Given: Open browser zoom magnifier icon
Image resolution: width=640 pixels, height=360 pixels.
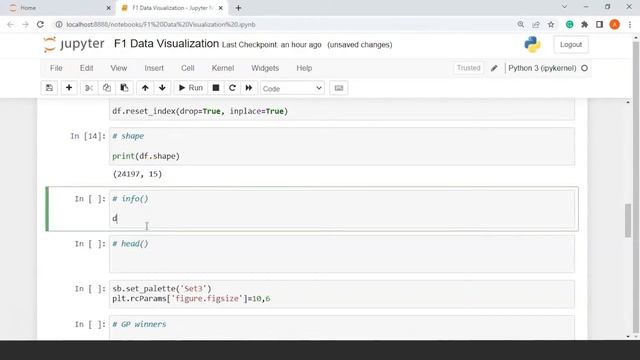Looking at the screenshot, I should tap(521, 24).
